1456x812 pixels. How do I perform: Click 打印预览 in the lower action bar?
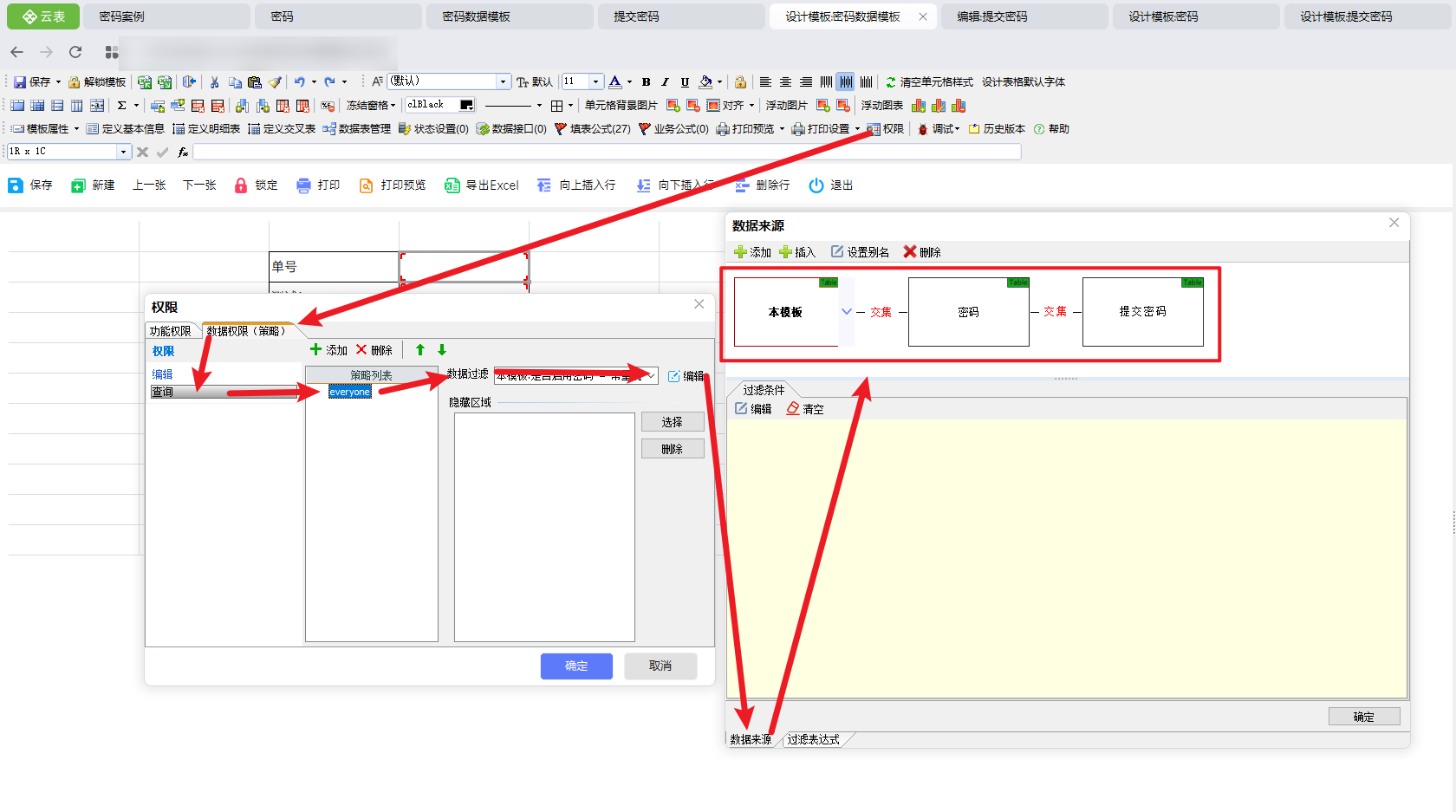coord(393,185)
